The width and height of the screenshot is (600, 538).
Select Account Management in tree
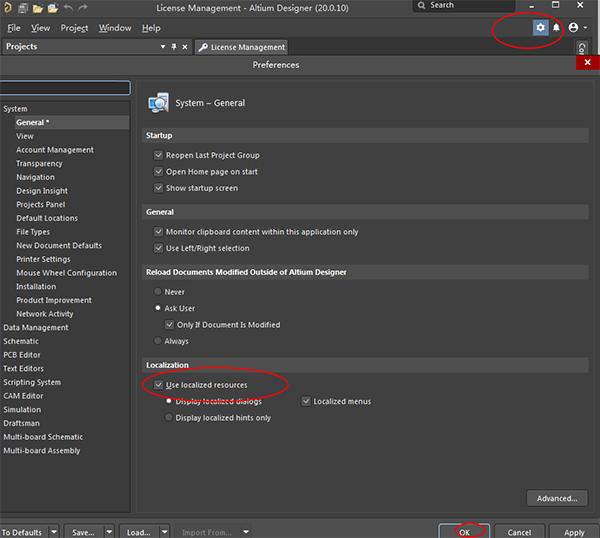click(55, 150)
